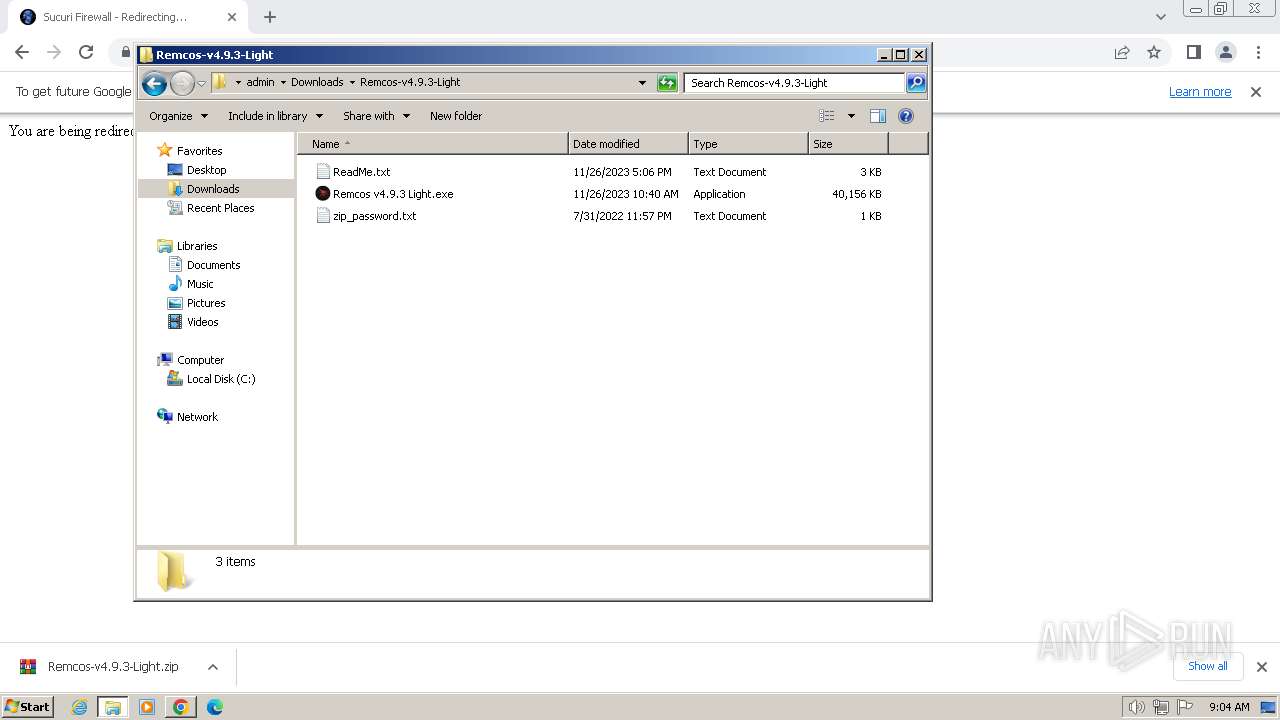Open Libraries in the navigation pane
The width and height of the screenshot is (1280, 720).
pyautogui.click(x=197, y=246)
